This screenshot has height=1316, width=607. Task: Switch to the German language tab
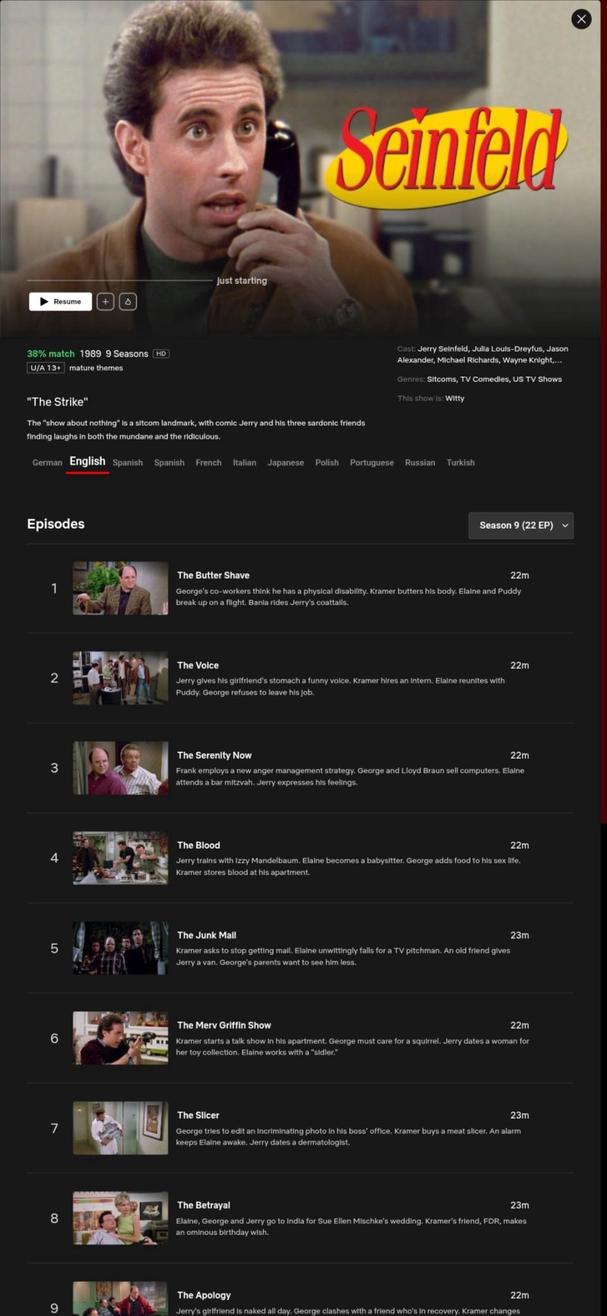pos(47,463)
